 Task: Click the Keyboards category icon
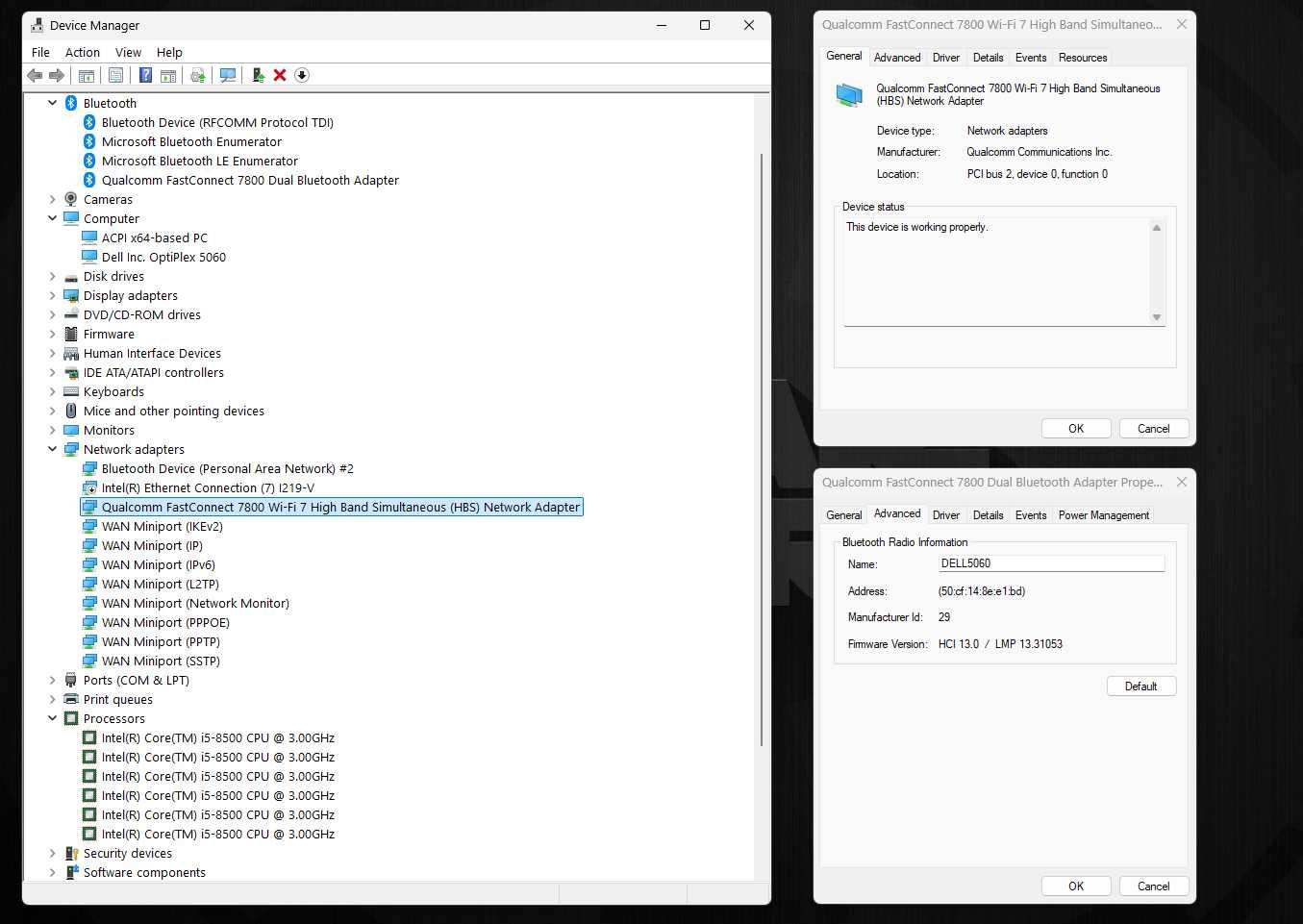tap(71, 391)
